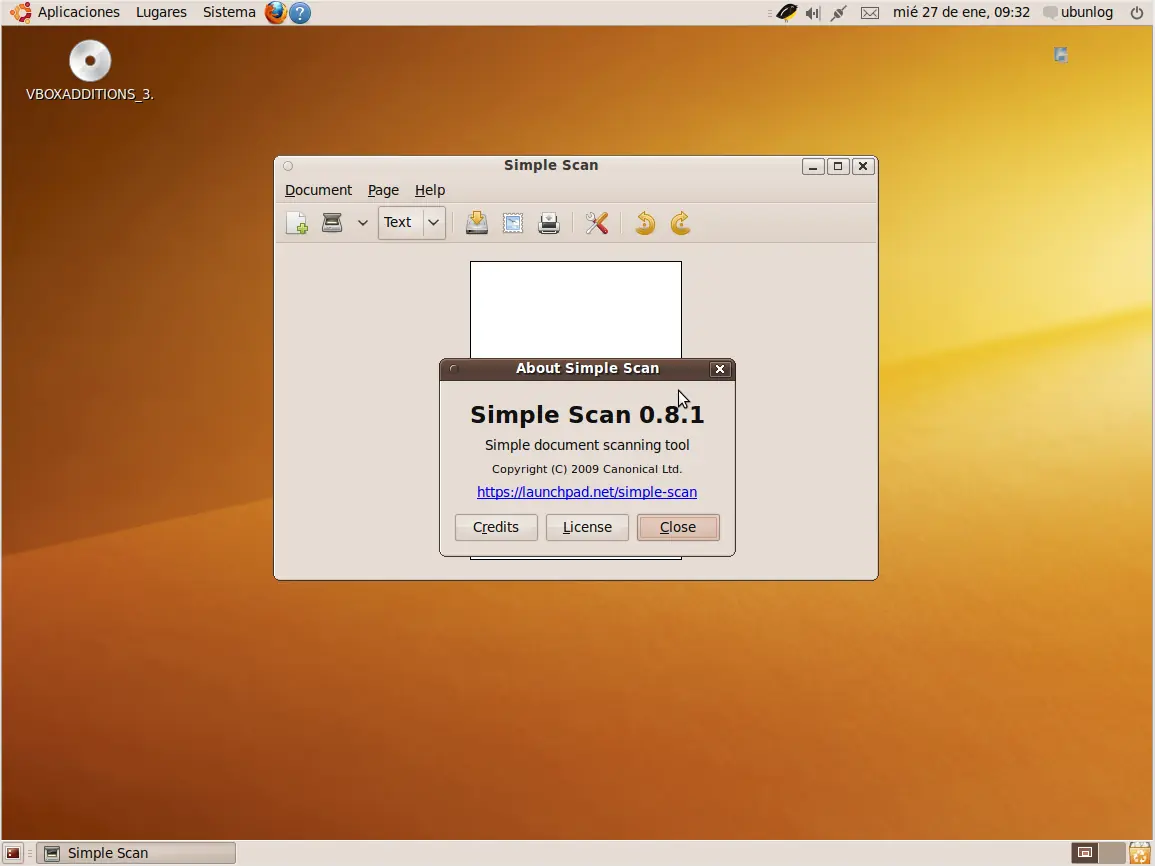The image size is (1155, 866).
Task: Launch Firefox from the top panel
Action: pos(275,12)
